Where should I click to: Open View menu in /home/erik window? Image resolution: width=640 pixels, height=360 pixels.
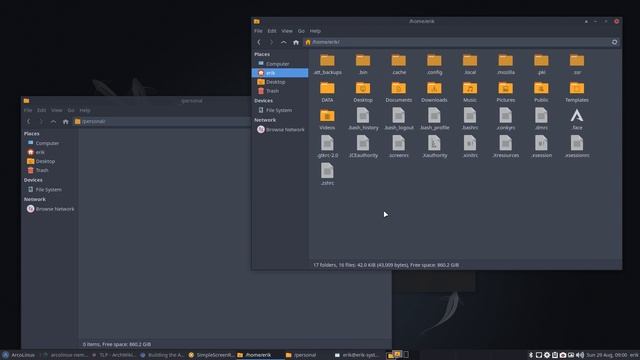coord(287,31)
